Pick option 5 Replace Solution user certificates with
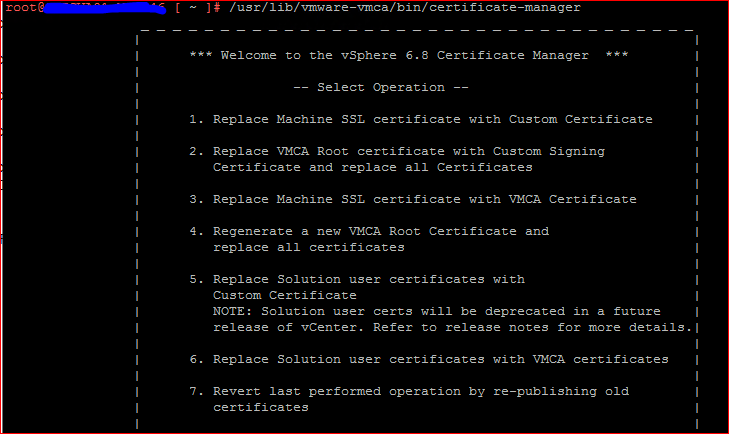Viewport: 729px width, 434px height. coord(356,279)
